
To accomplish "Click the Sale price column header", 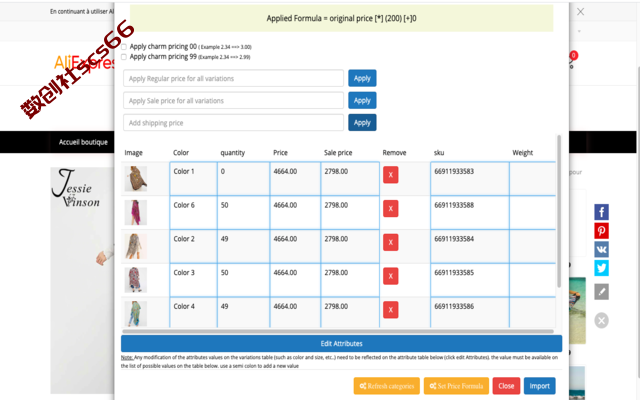I will (338, 153).
